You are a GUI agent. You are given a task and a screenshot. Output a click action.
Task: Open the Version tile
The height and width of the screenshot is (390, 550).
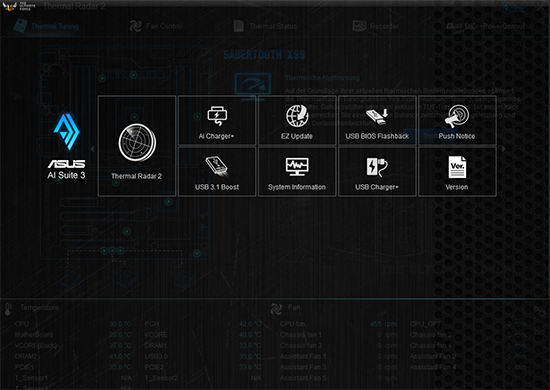457,172
